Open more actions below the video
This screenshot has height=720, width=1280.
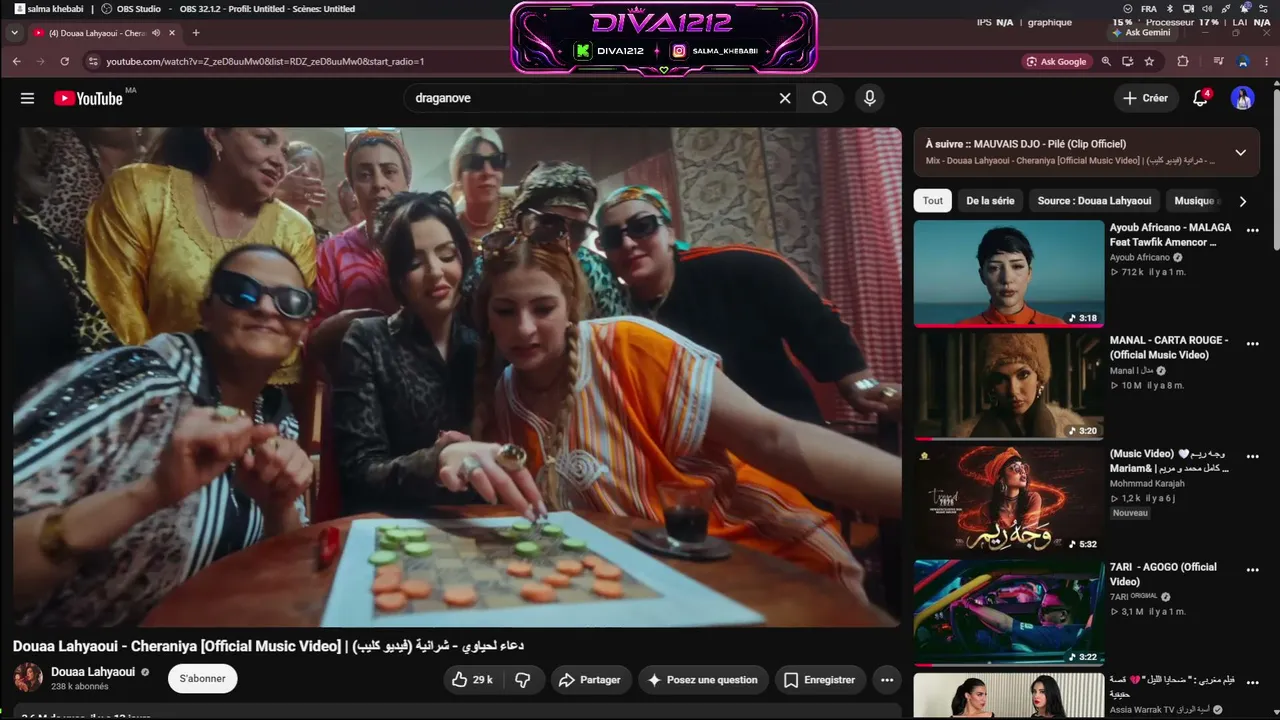pos(887,680)
